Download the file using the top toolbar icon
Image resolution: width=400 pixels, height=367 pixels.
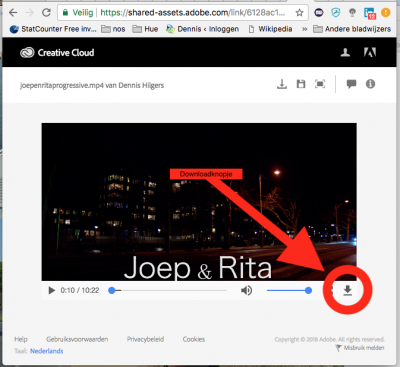(282, 84)
